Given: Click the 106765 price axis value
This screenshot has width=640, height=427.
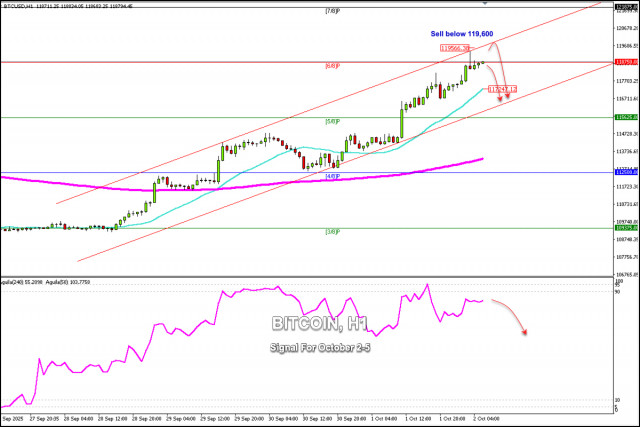Looking at the screenshot, I should tap(627, 274).
